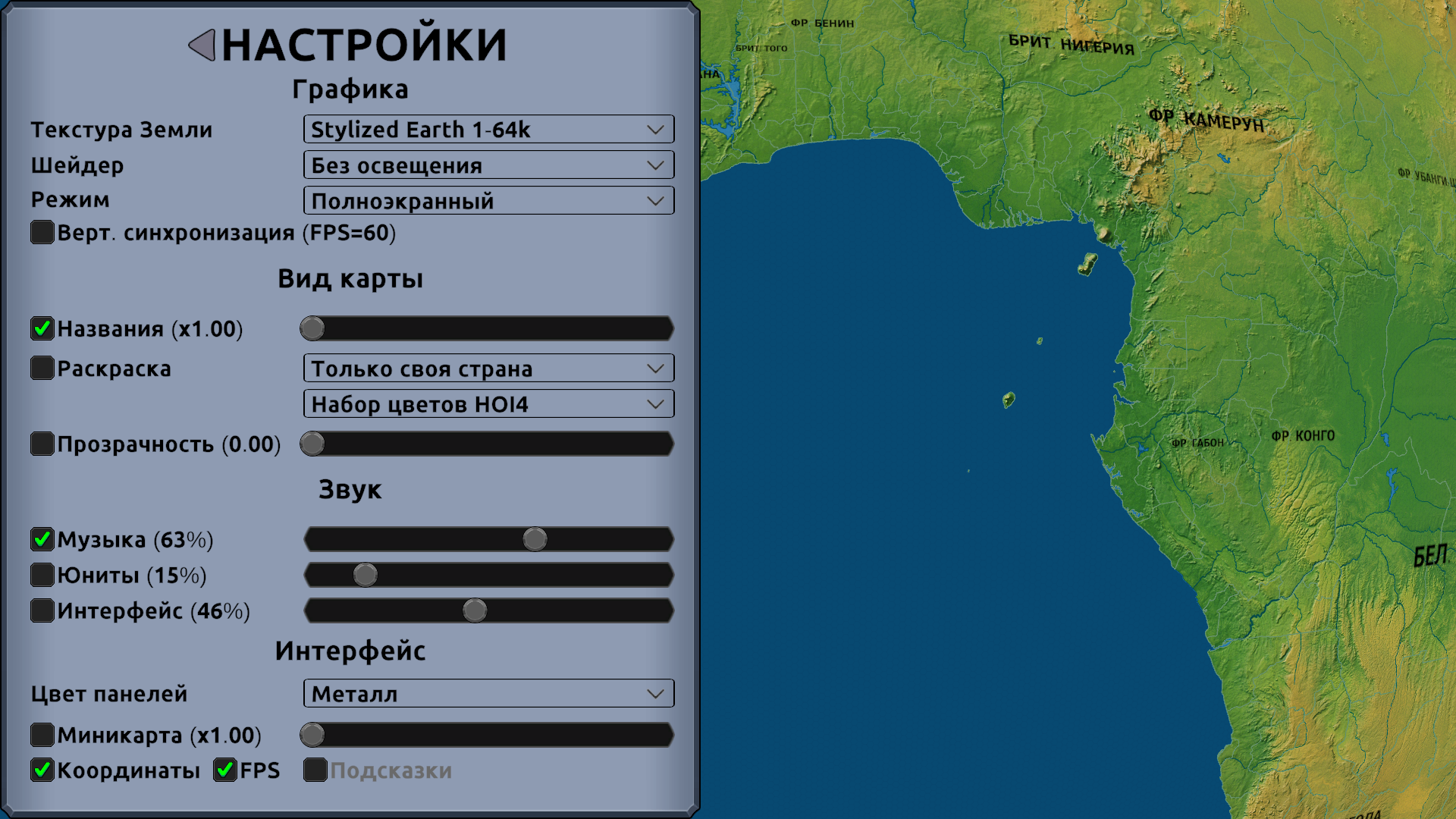Disable the FPS display checkbox
This screenshot has width=1456, height=819.
pos(225,770)
